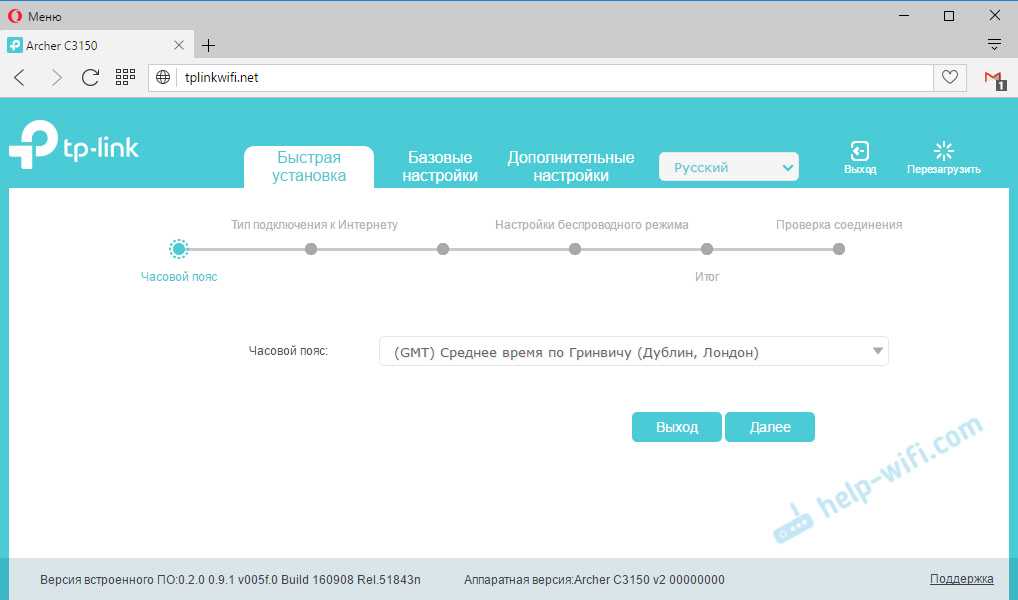Select the Тип подключения к Интернету step dot
The width and height of the screenshot is (1018, 600).
coord(311,249)
